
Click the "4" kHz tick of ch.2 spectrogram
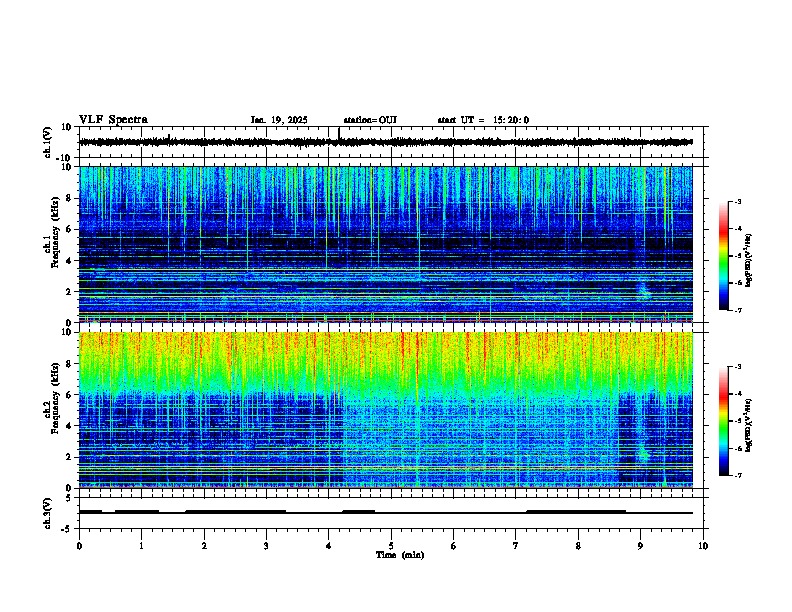[x=69, y=426]
